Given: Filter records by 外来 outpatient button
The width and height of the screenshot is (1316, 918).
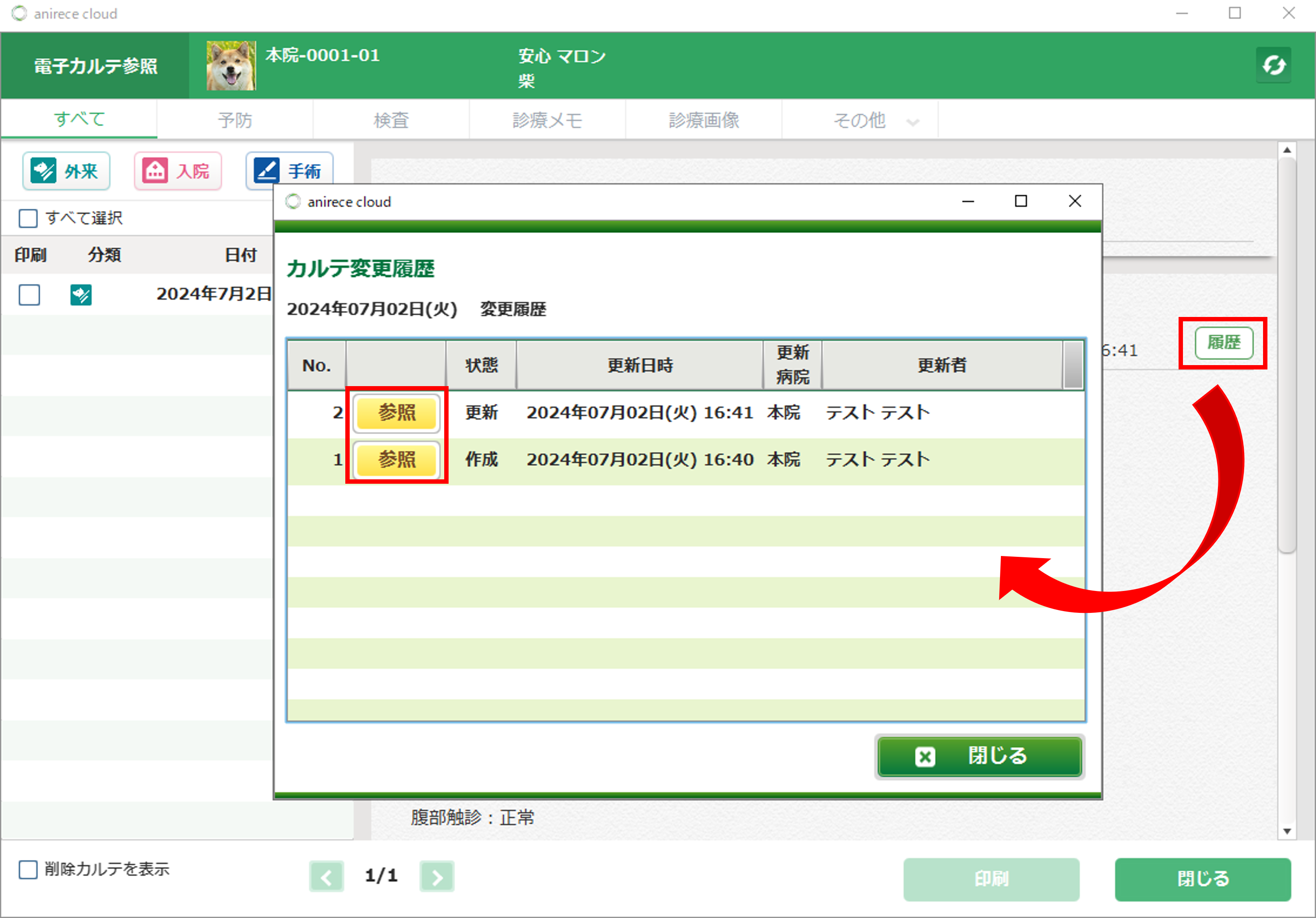Looking at the screenshot, I should point(66,171).
